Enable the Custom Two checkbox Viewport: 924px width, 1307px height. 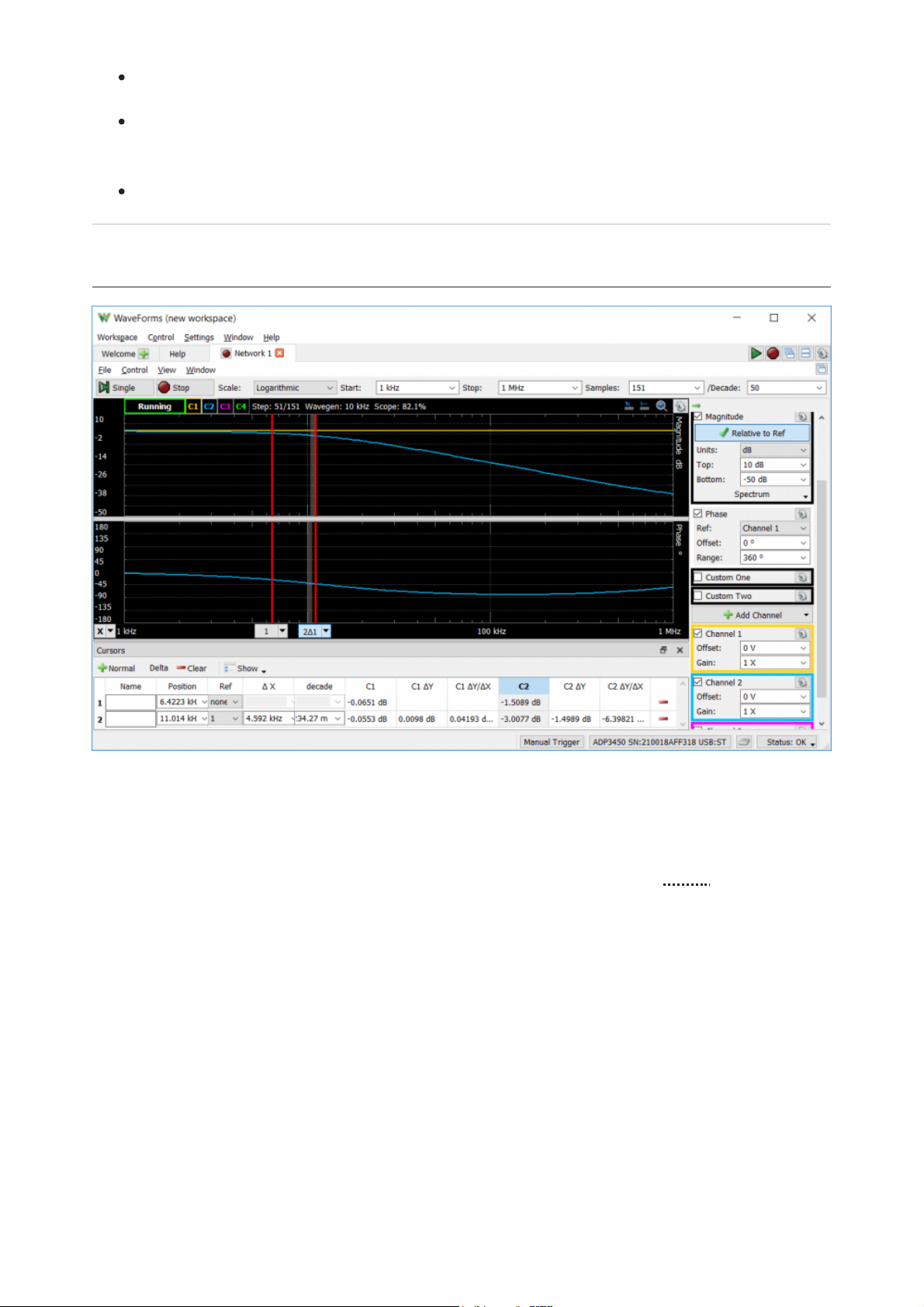[x=697, y=596]
